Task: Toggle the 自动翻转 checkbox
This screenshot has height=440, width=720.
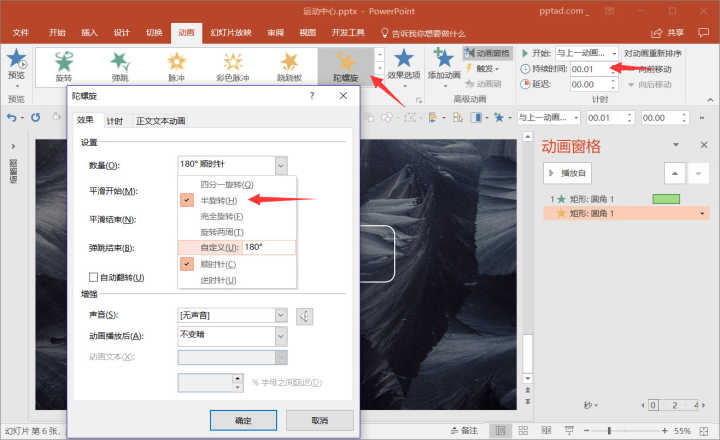Action: 93,277
